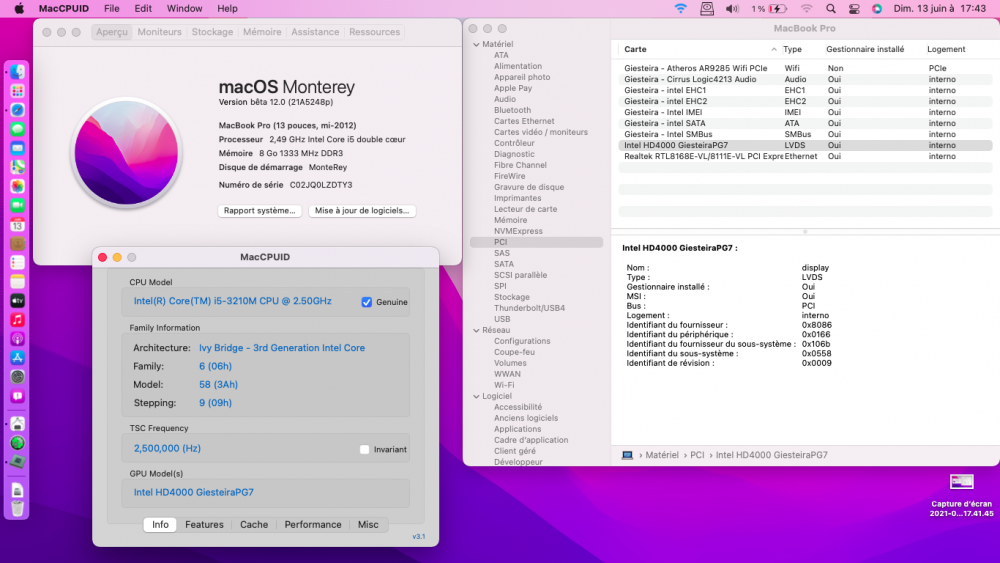Open the Trash in the Dock
Screen dimensions: 1000x563
pos(17,508)
